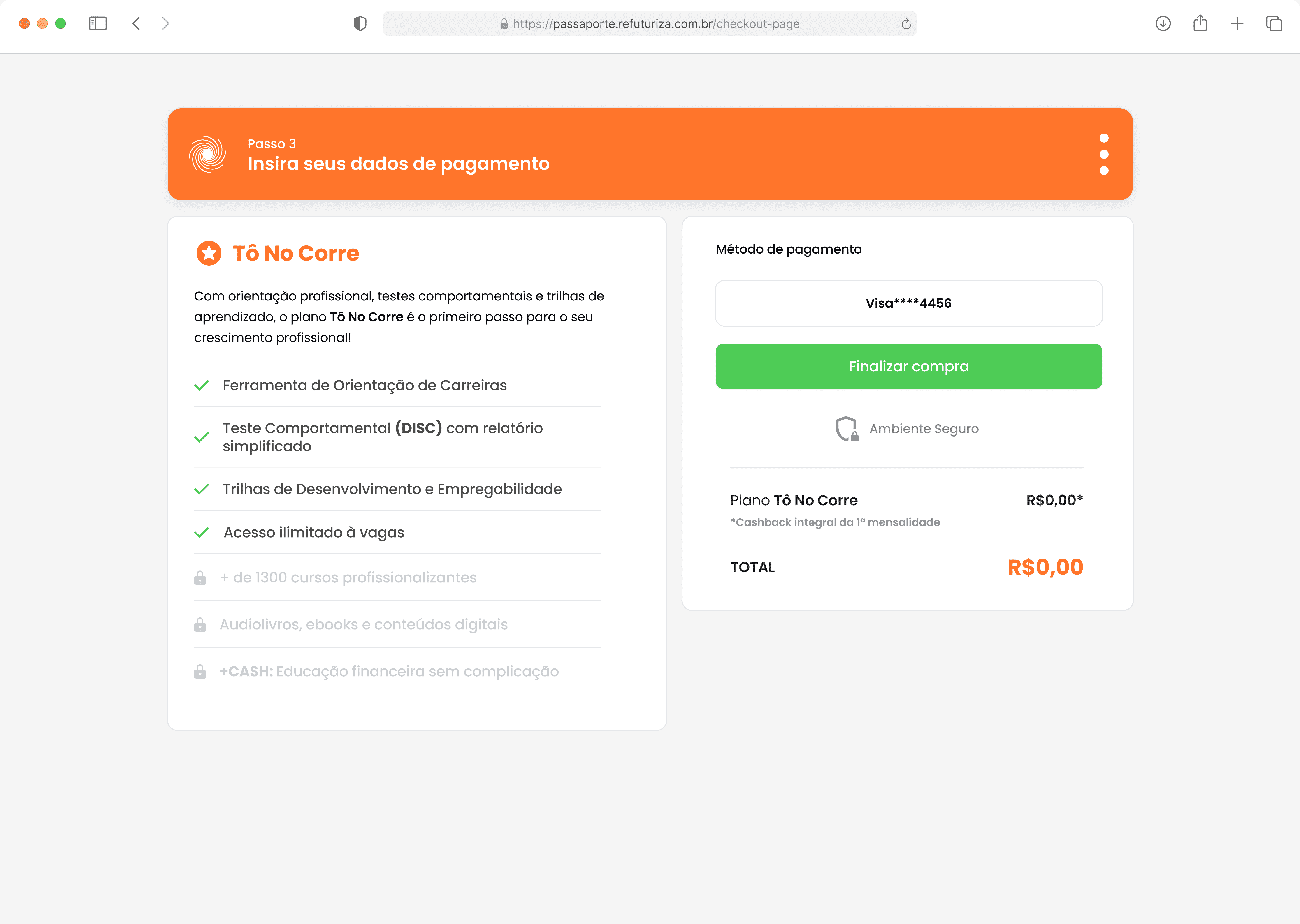Open the Safari downloads icon

pyautogui.click(x=1163, y=23)
